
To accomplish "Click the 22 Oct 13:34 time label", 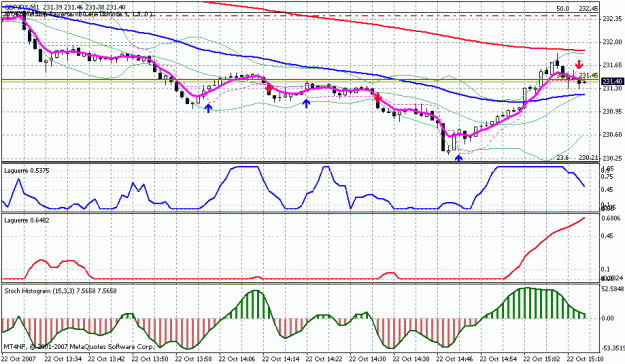I will pyautogui.click(x=63, y=358).
